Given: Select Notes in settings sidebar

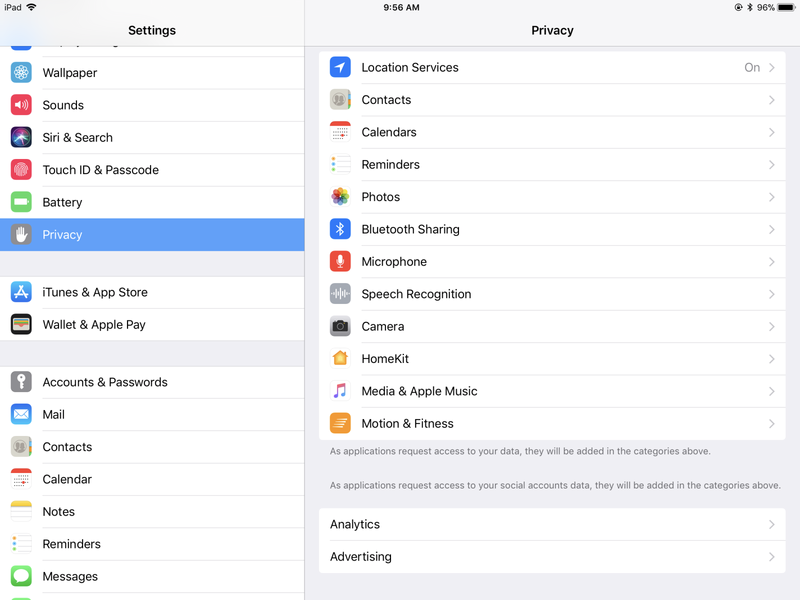Looking at the screenshot, I should (152, 512).
